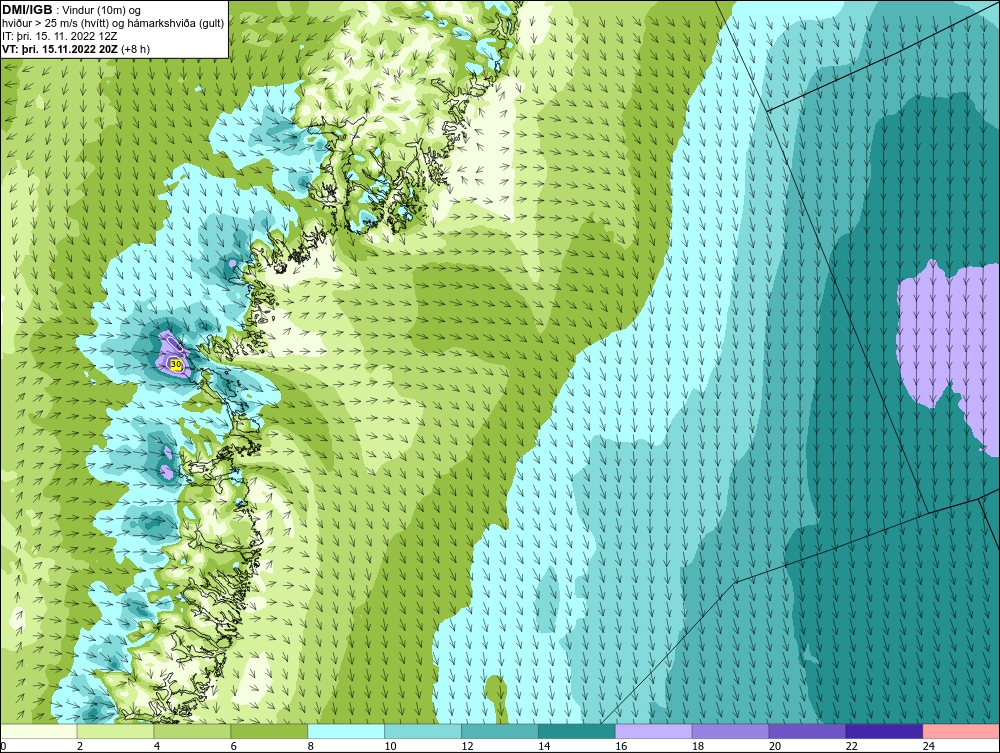Image resolution: width=1000 pixels, height=753 pixels.
Task: Click the legend scale label '22'
Action: (x=851, y=746)
